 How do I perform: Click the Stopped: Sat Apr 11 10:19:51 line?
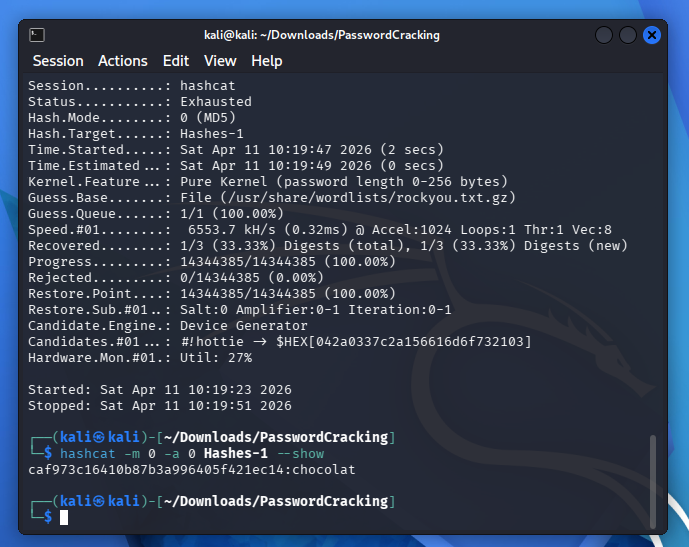pos(160,406)
